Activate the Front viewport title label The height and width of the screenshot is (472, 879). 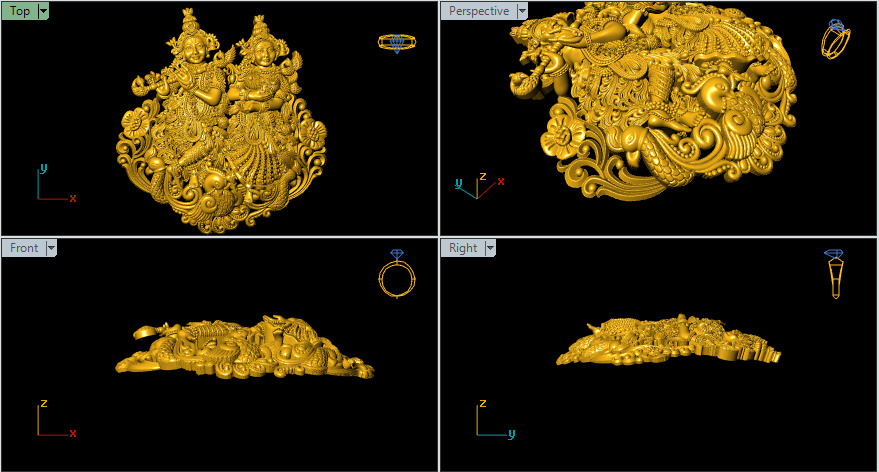click(x=24, y=248)
